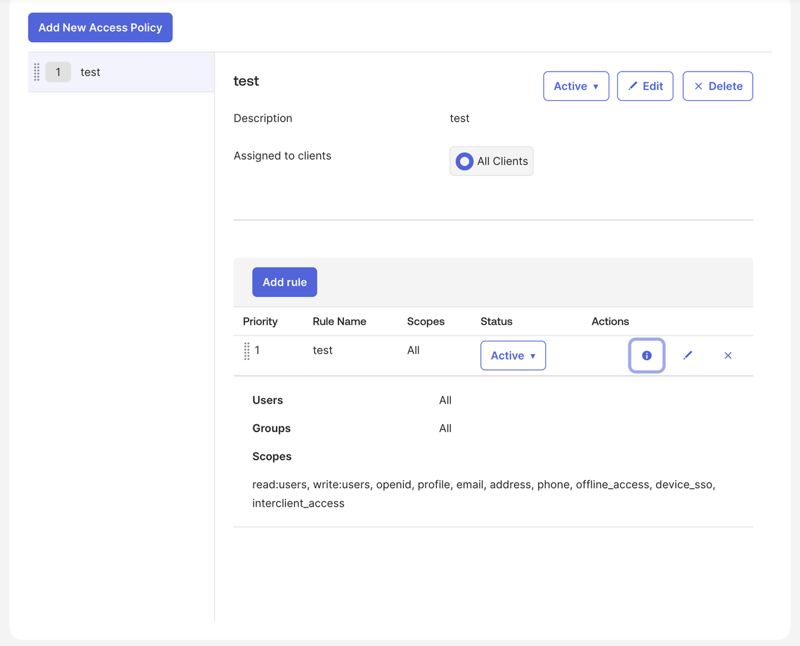Click the Groups value All
The image size is (800, 646).
coord(445,428)
